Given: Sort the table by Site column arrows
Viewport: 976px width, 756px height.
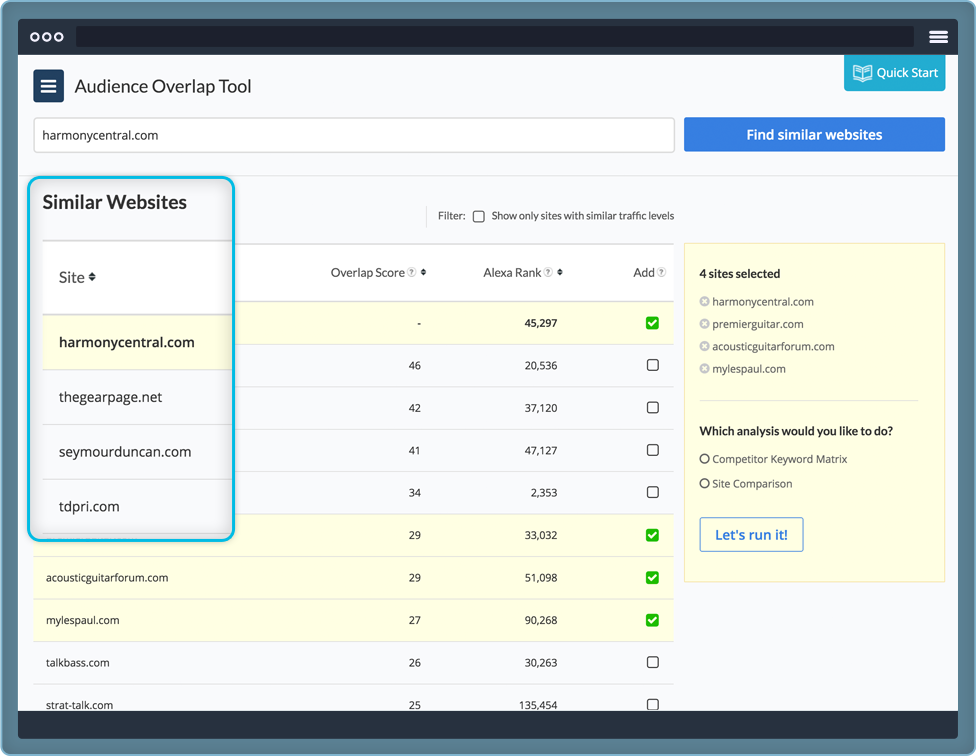Looking at the screenshot, I should 92,277.
